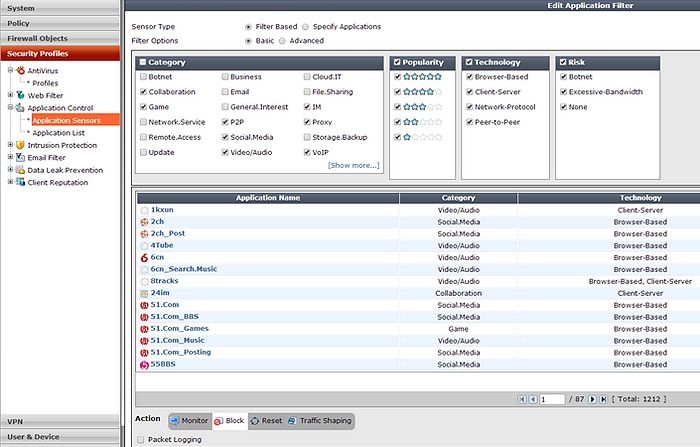Collapse the Application Control tree node
The width and height of the screenshot is (700, 447).
click(10, 108)
